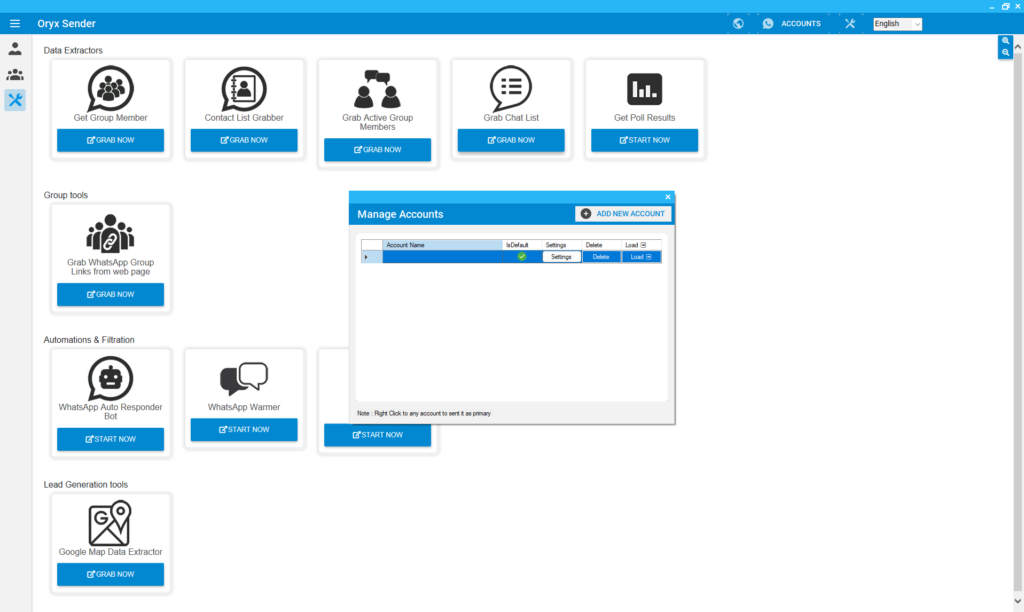Viewport: 1024px width, 612px height.
Task: Click the Account Name column header
Action: (x=443, y=245)
